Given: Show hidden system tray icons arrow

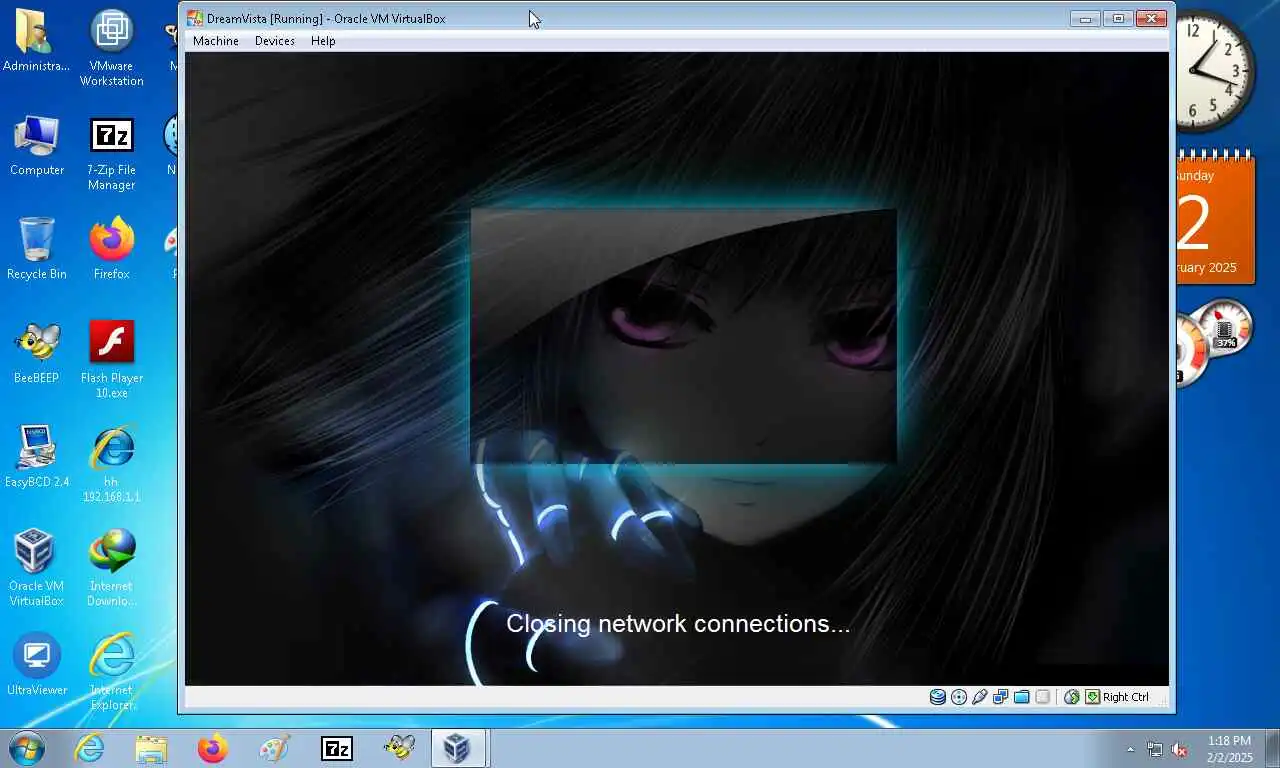Looking at the screenshot, I should 1131,749.
